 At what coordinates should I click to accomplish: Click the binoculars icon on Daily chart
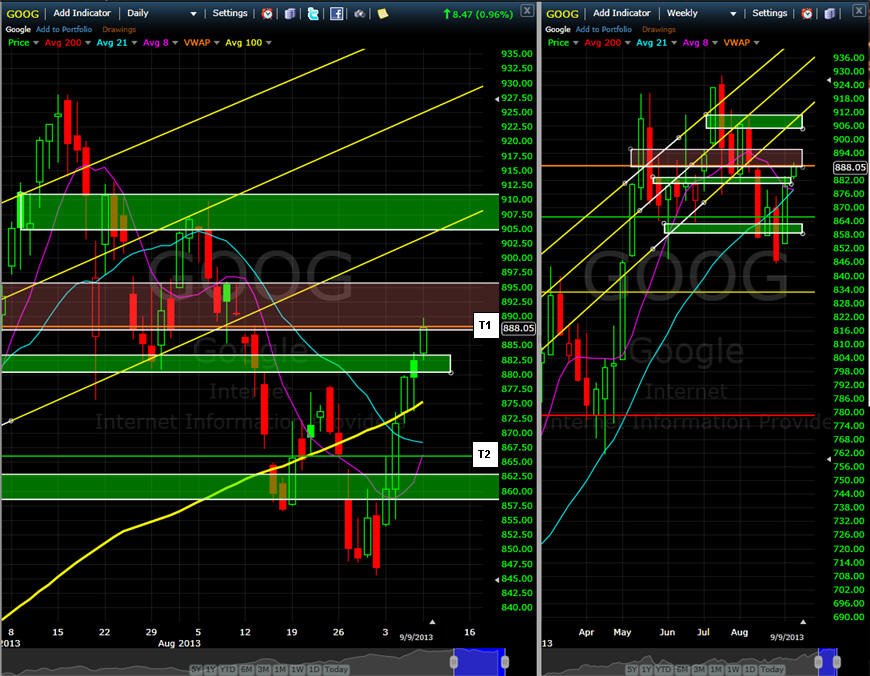tap(360, 13)
